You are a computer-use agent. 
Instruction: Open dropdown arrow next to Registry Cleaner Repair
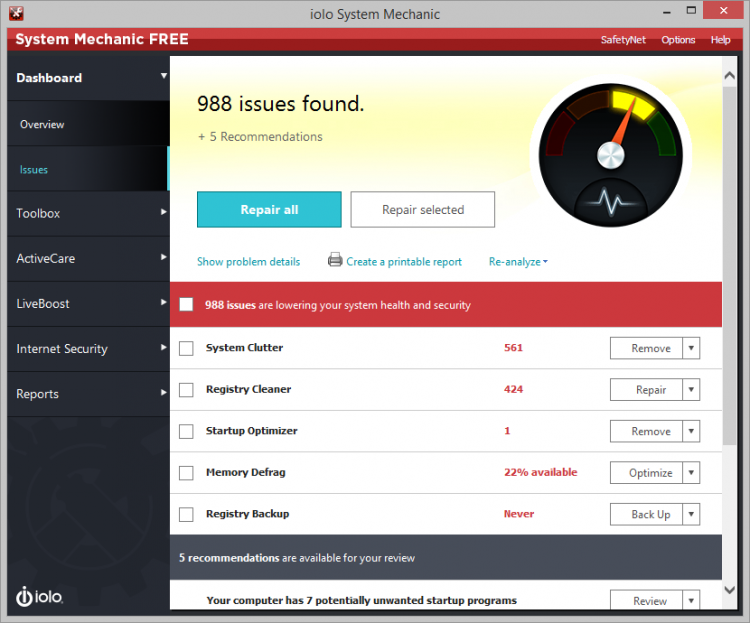(691, 389)
